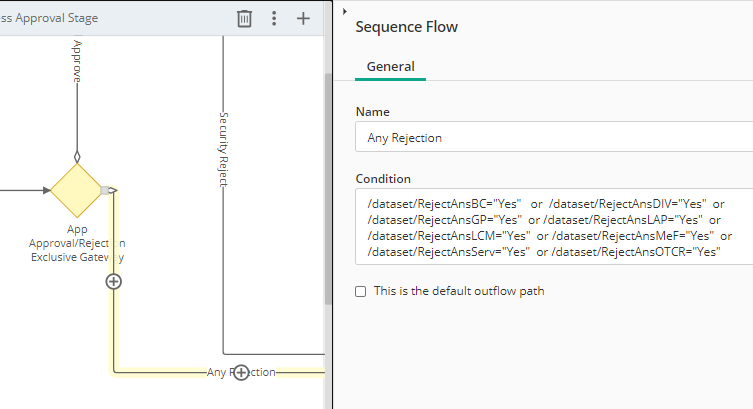Click plus circle on Any Rejection line
This screenshot has width=753, height=409.
click(x=240, y=372)
